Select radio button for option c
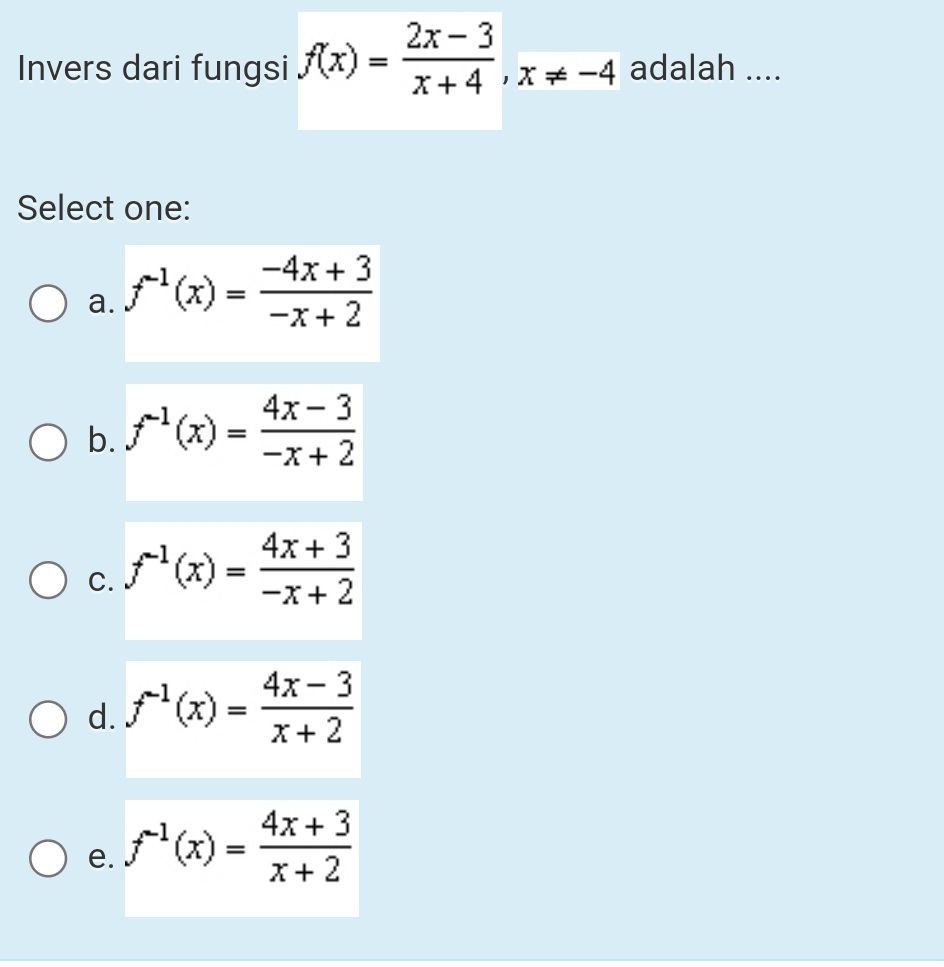The width and height of the screenshot is (944, 967). pyautogui.click(x=47, y=581)
